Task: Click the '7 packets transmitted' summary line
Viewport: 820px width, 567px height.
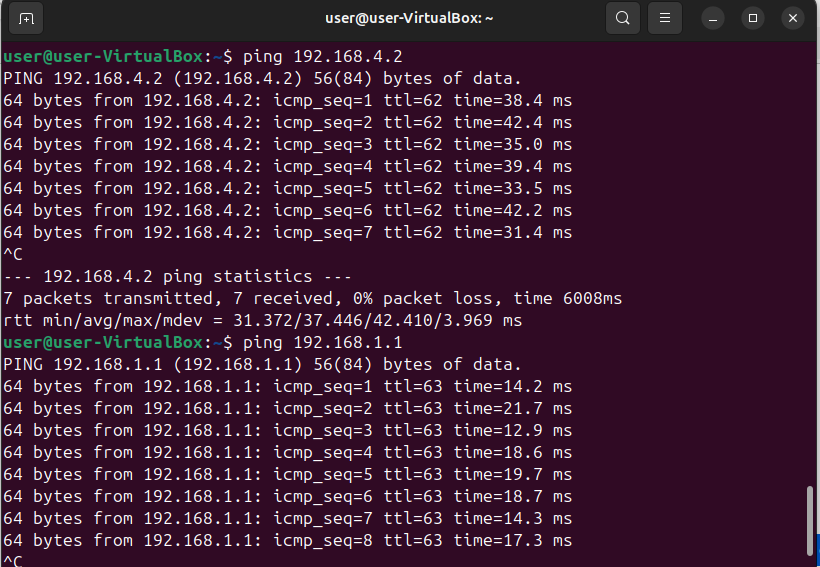Action: [313, 299]
